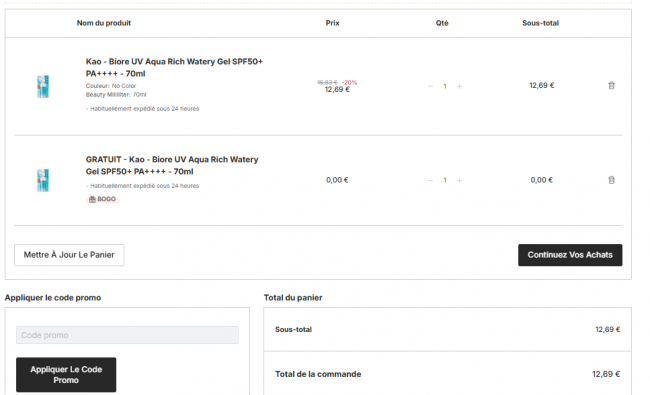Image resolution: width=650 pixels, height=395 pixels.
Task: Open Kao Biore UV Aqua Rich product link
Action: point(174,68)
